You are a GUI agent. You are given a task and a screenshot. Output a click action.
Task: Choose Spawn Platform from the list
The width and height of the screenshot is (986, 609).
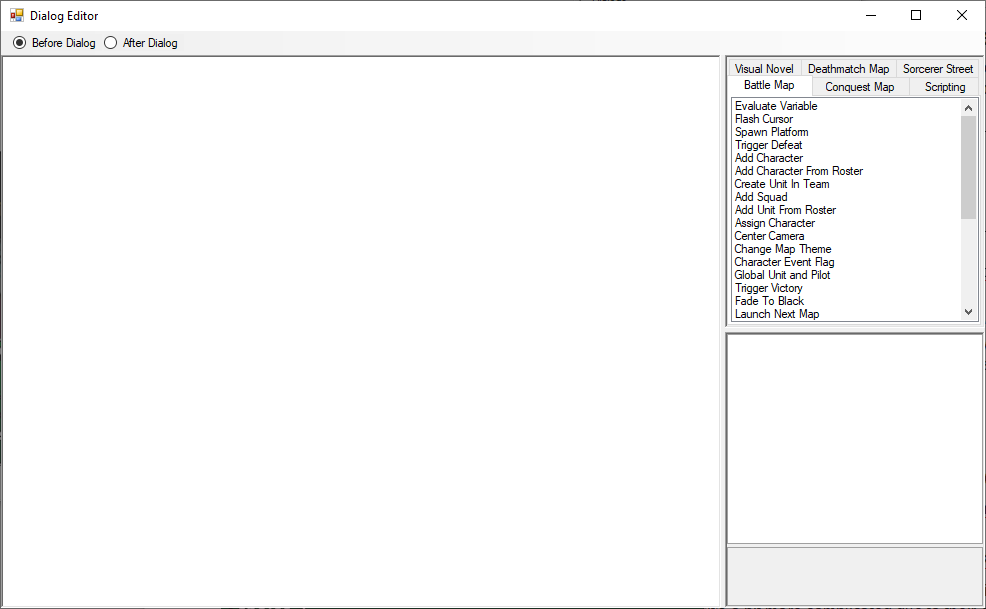coord(772,132)
